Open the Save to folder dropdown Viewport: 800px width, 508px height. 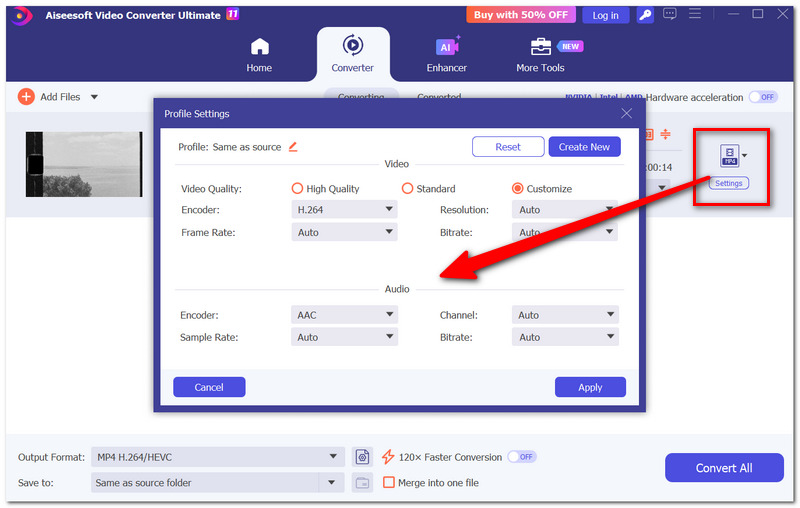point(331,482)
